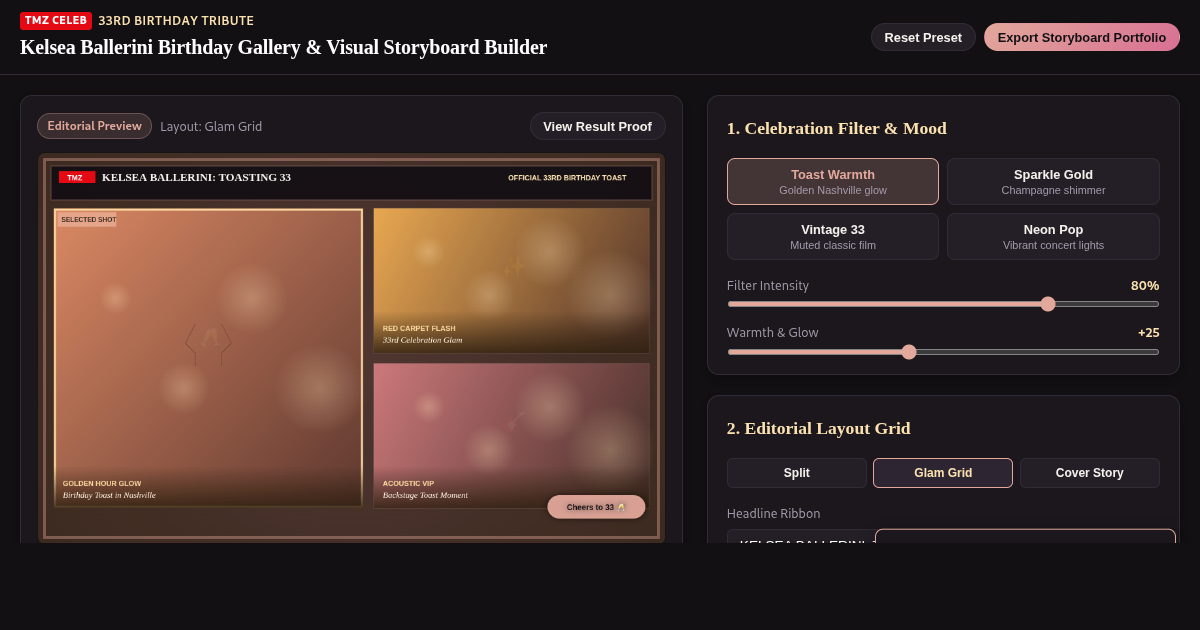Image resolution: width=1200 pixels, height=630 pixels.
Task: Click the SELECTED SHOT label tag
Action: (88, 220)
